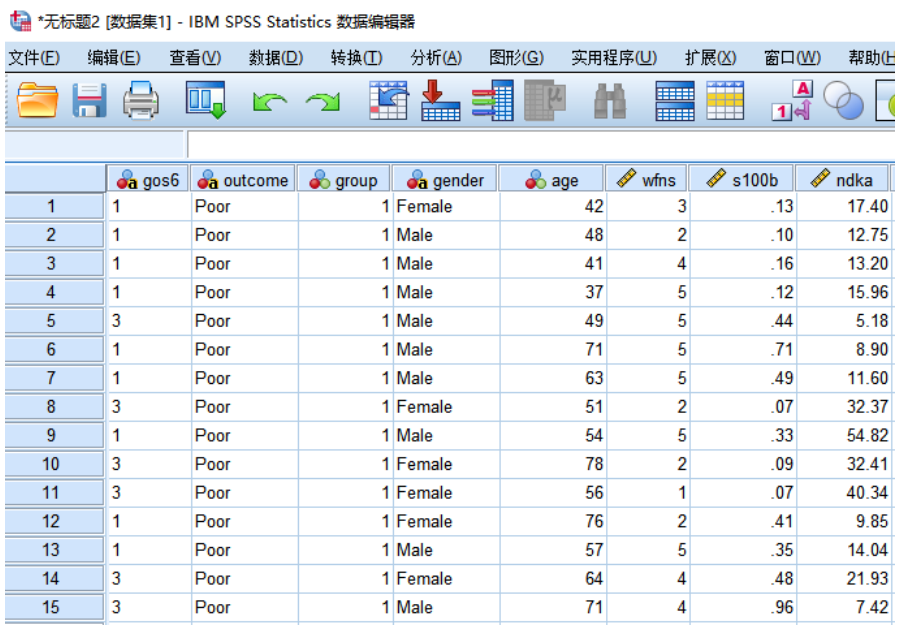This screenshot has height=629, width=898.
Task: Select the s100b column header
Action: [x=740, y=180]
